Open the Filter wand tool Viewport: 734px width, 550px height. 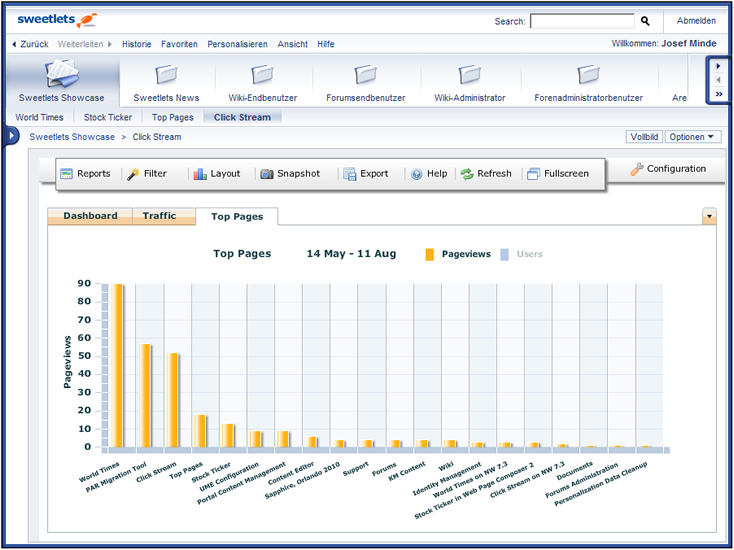[x=147, y=174]
